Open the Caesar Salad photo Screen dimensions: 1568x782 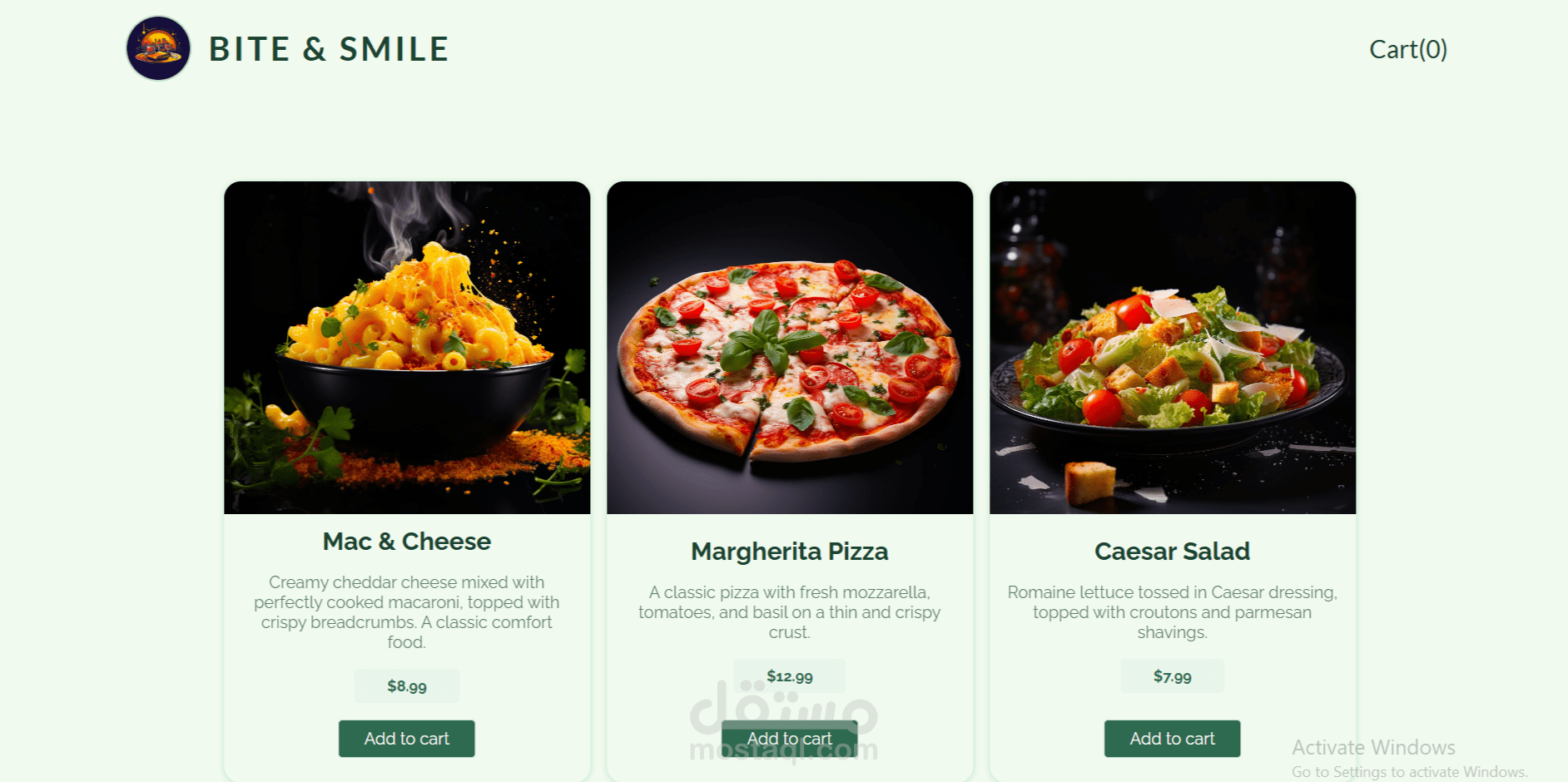pos(1173,348)
